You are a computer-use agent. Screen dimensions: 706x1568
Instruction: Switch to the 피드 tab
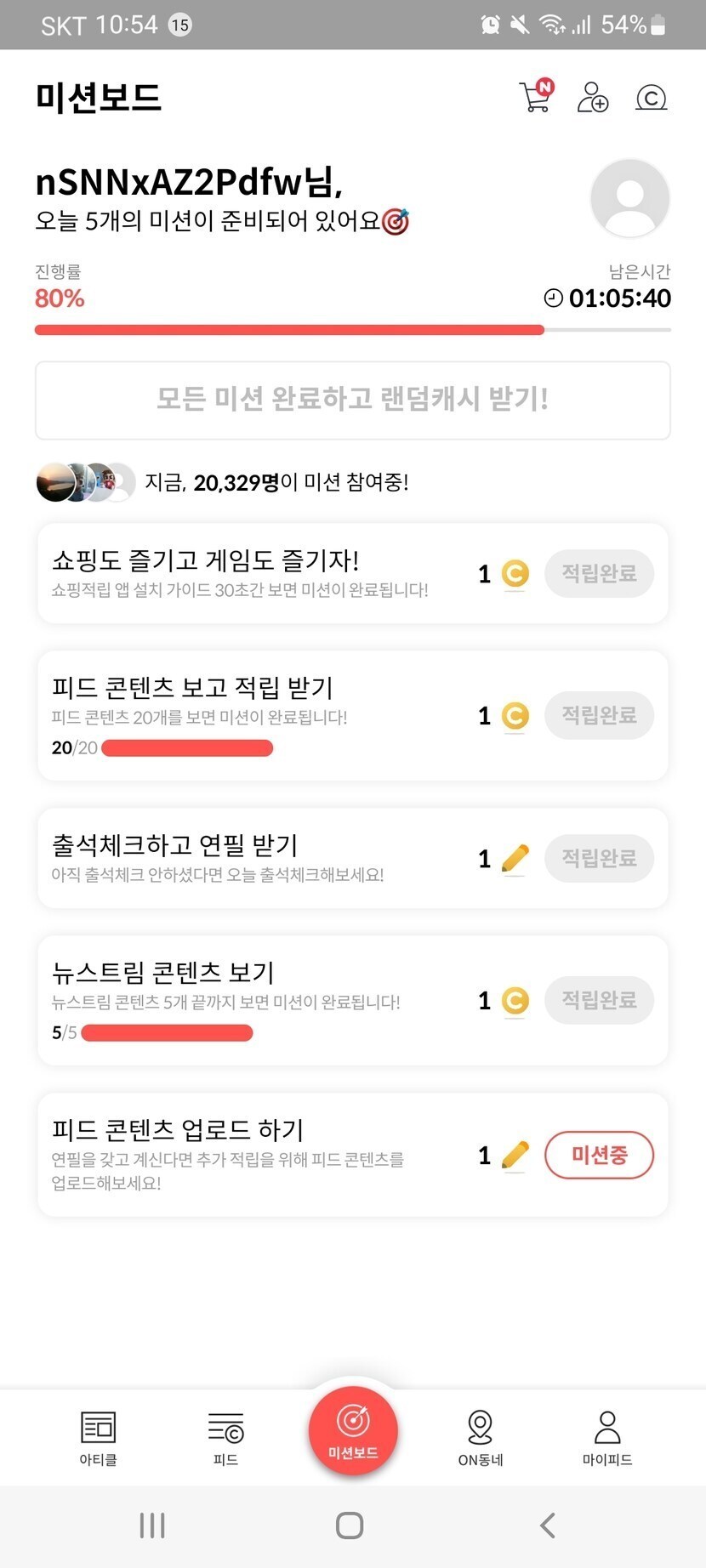click(225, 1437)
